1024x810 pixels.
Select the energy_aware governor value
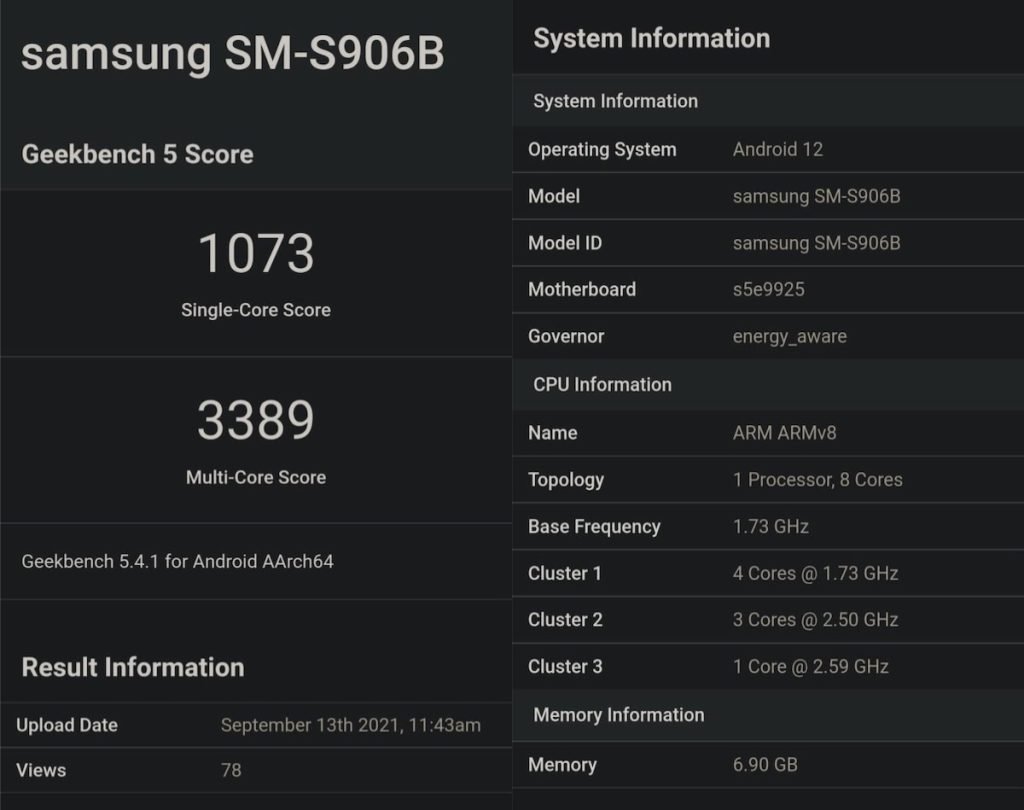[x=790, y=336]
